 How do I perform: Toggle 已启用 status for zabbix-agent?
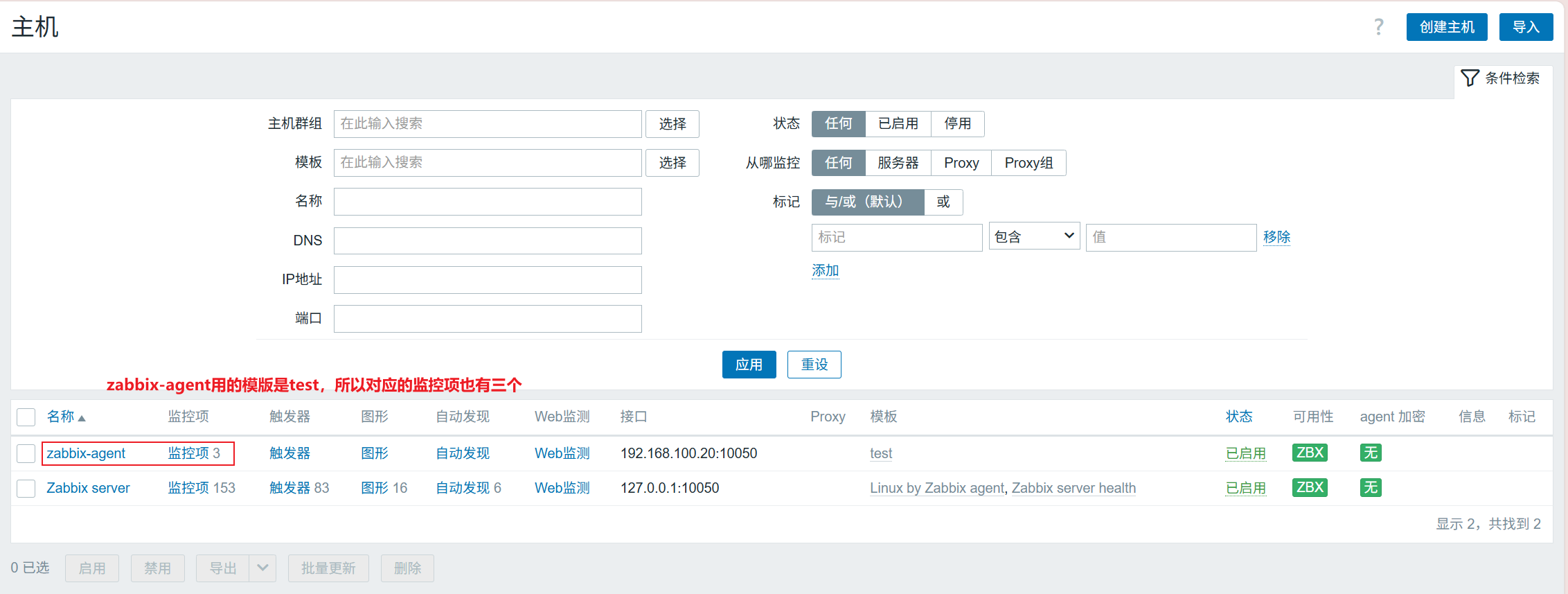[1245, 453]
